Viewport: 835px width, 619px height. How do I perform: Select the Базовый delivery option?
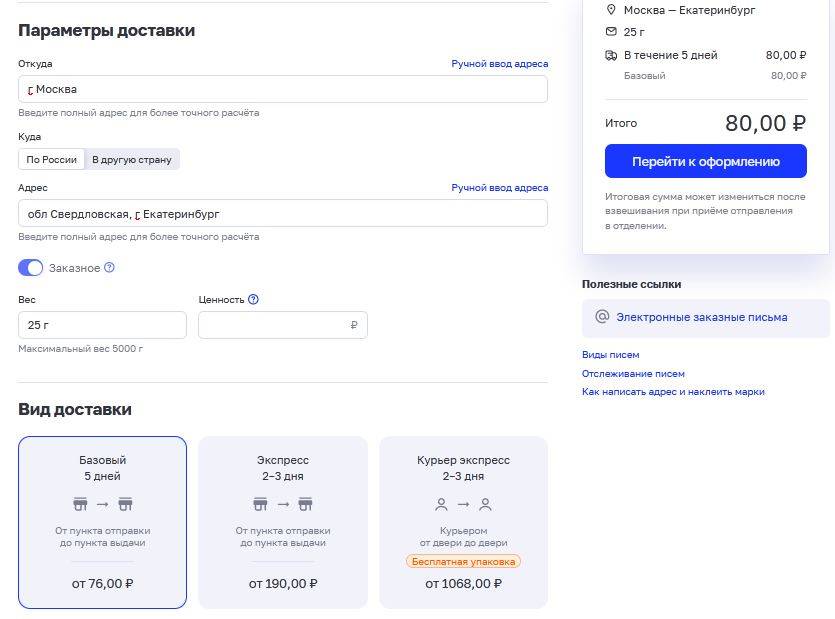[x=103, y=522]
